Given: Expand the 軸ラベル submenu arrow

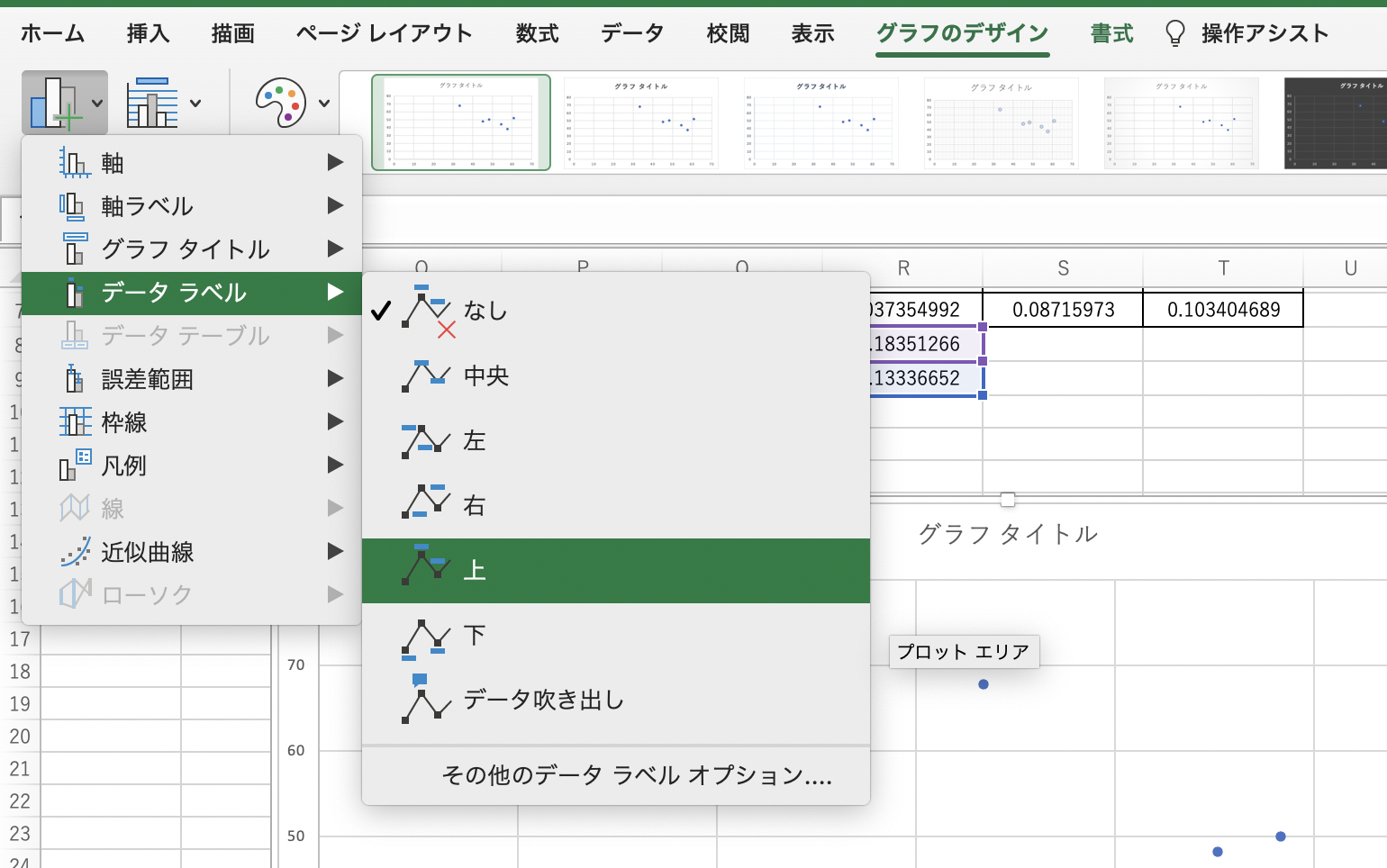Looking at the screenshot, I should coord(335,206).
